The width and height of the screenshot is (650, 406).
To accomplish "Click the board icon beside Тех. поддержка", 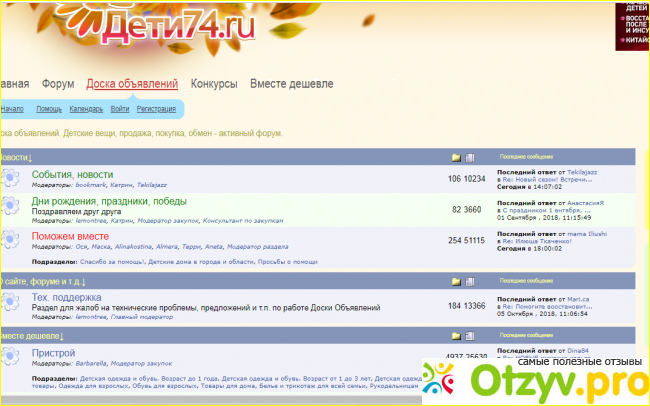I will [x=10, y=302].
